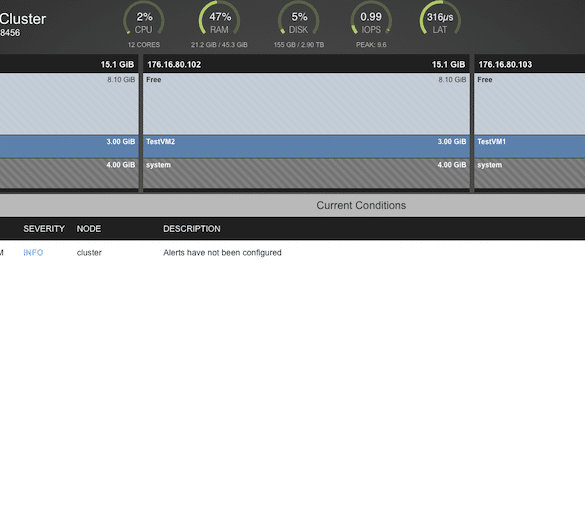Click 4.00 GiB value in 176.16.80.102 system row
The height and width of the screenshot is (524, 585).
click(x=452, y=165)
